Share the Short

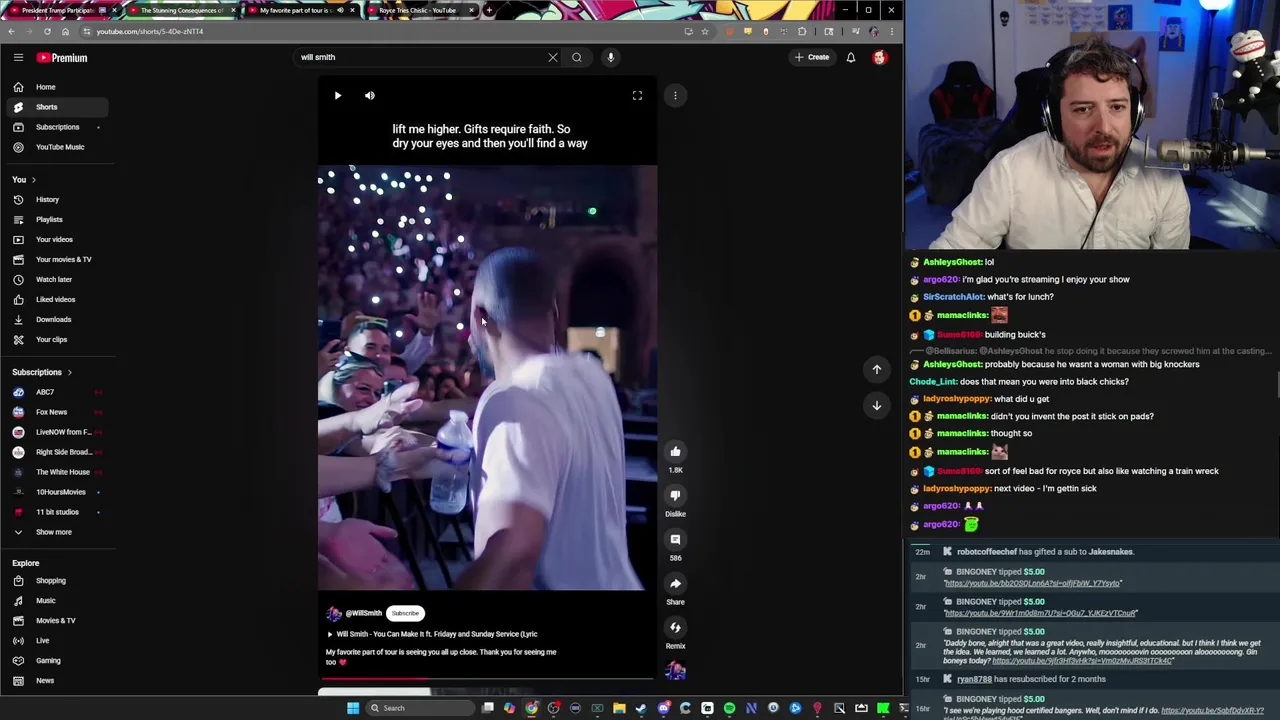675,584
